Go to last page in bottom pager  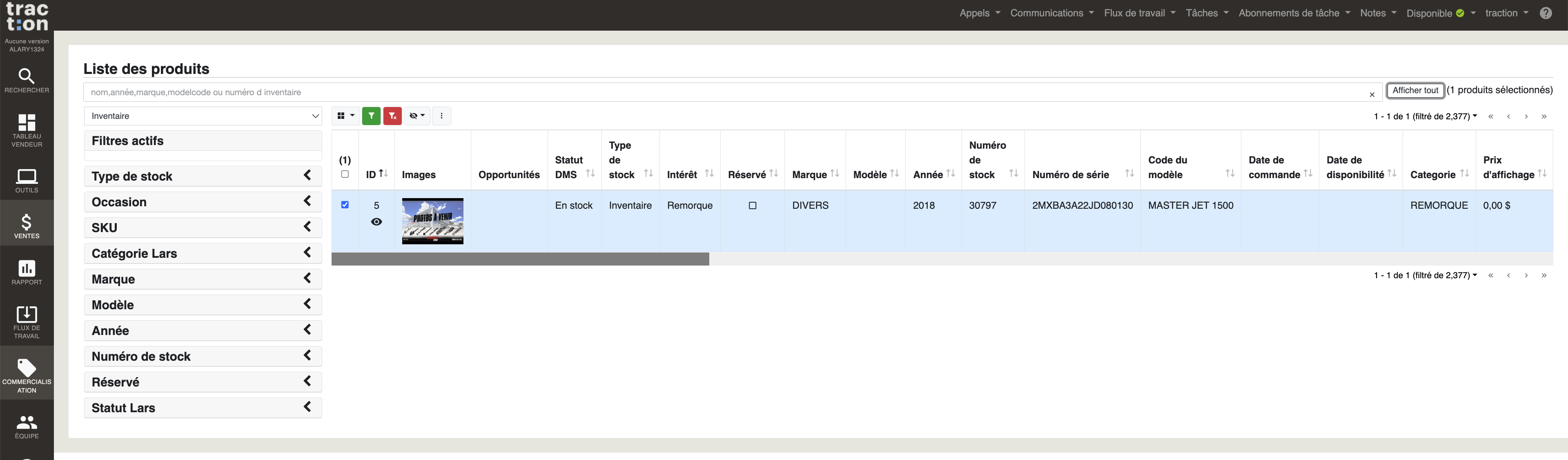coord(1543,275)
